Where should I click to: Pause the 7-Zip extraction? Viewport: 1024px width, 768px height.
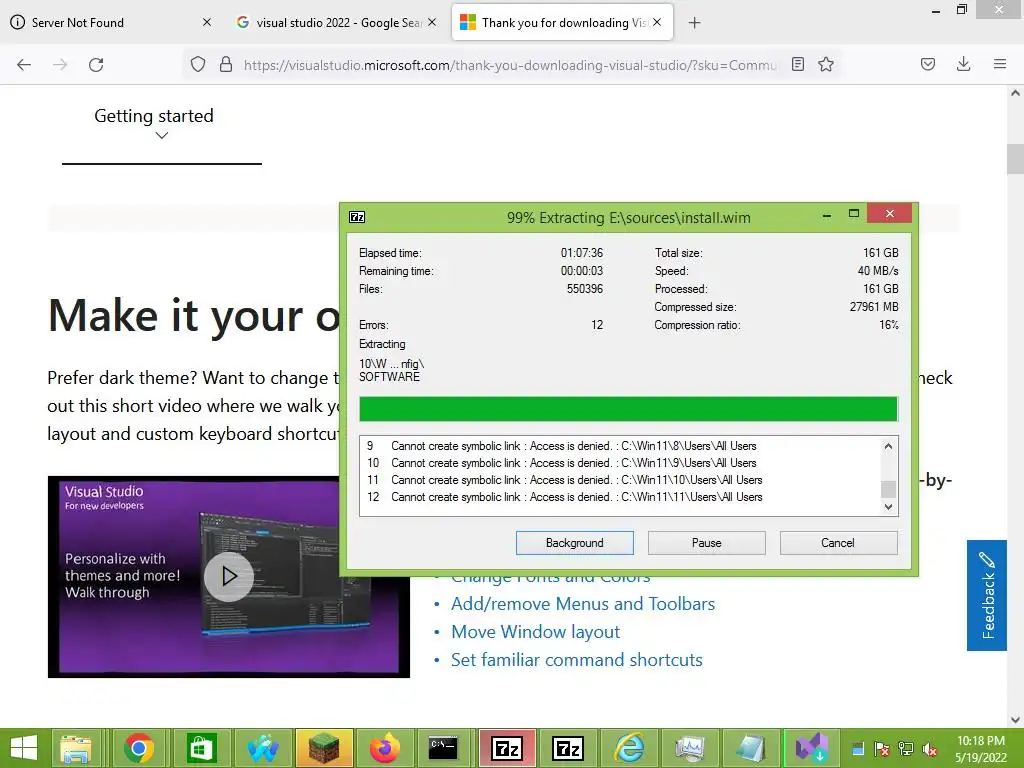coord(707,543)
